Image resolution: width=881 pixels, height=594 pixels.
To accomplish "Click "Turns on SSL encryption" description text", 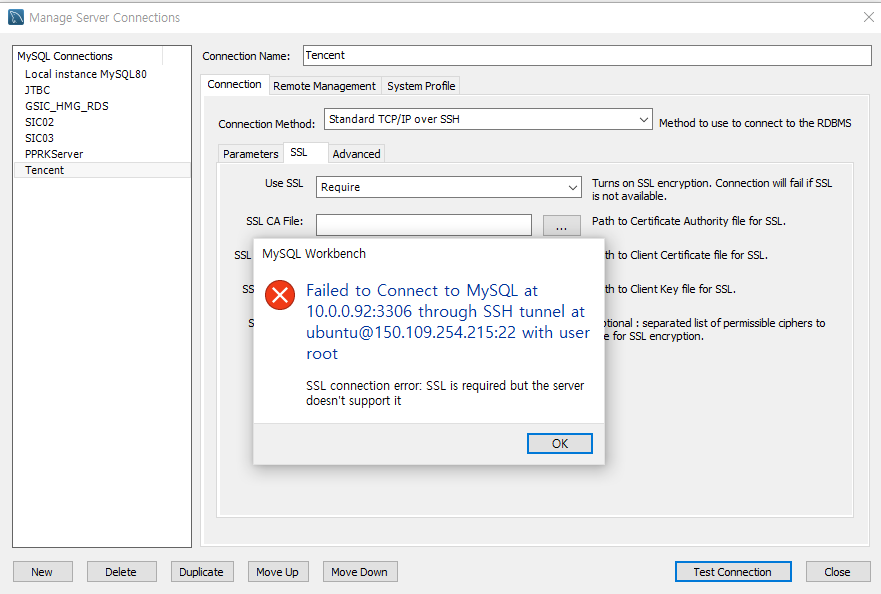I will [x=712, y=189].
